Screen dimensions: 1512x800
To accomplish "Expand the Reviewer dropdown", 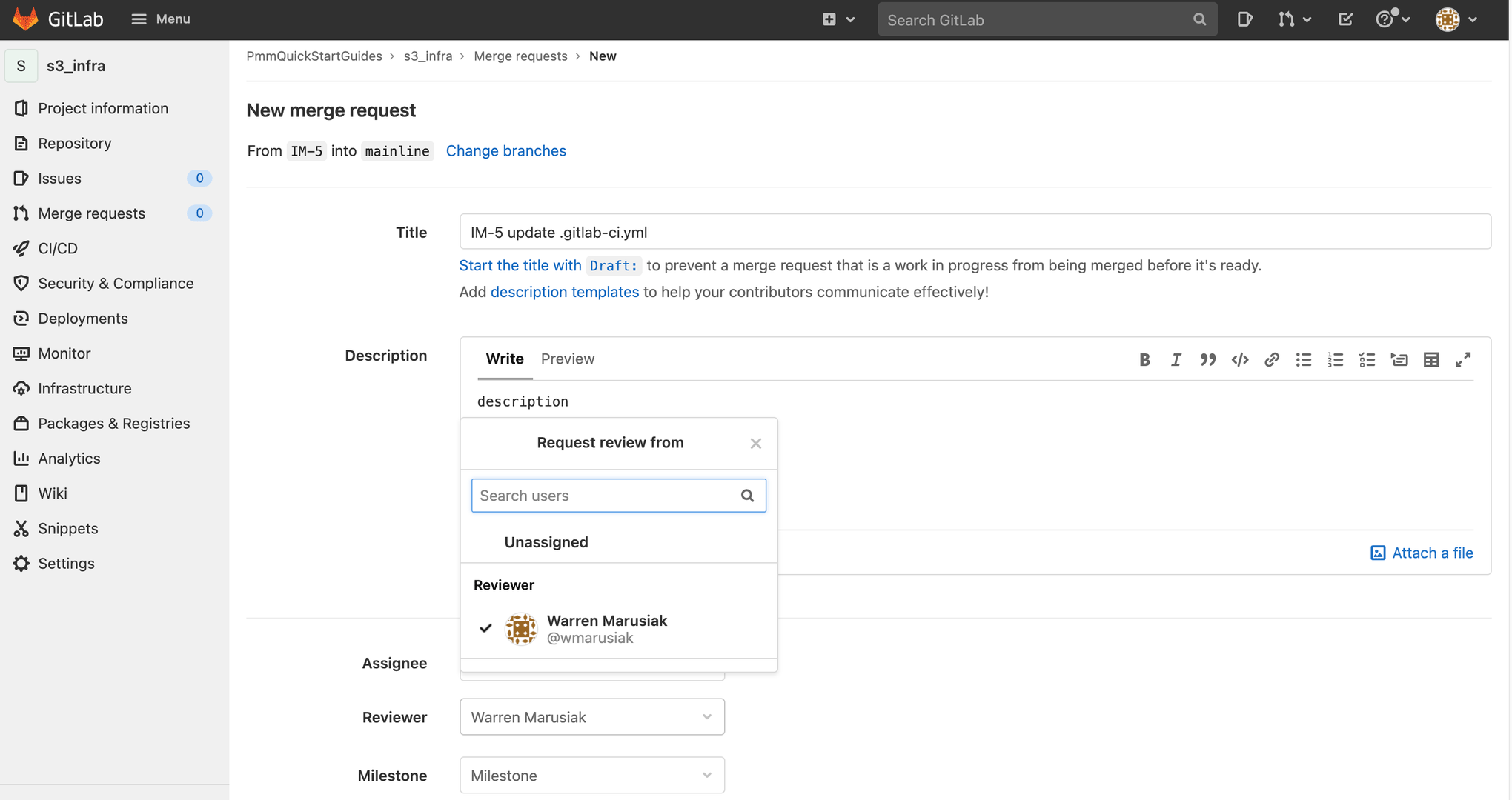I will pos(592,716).
